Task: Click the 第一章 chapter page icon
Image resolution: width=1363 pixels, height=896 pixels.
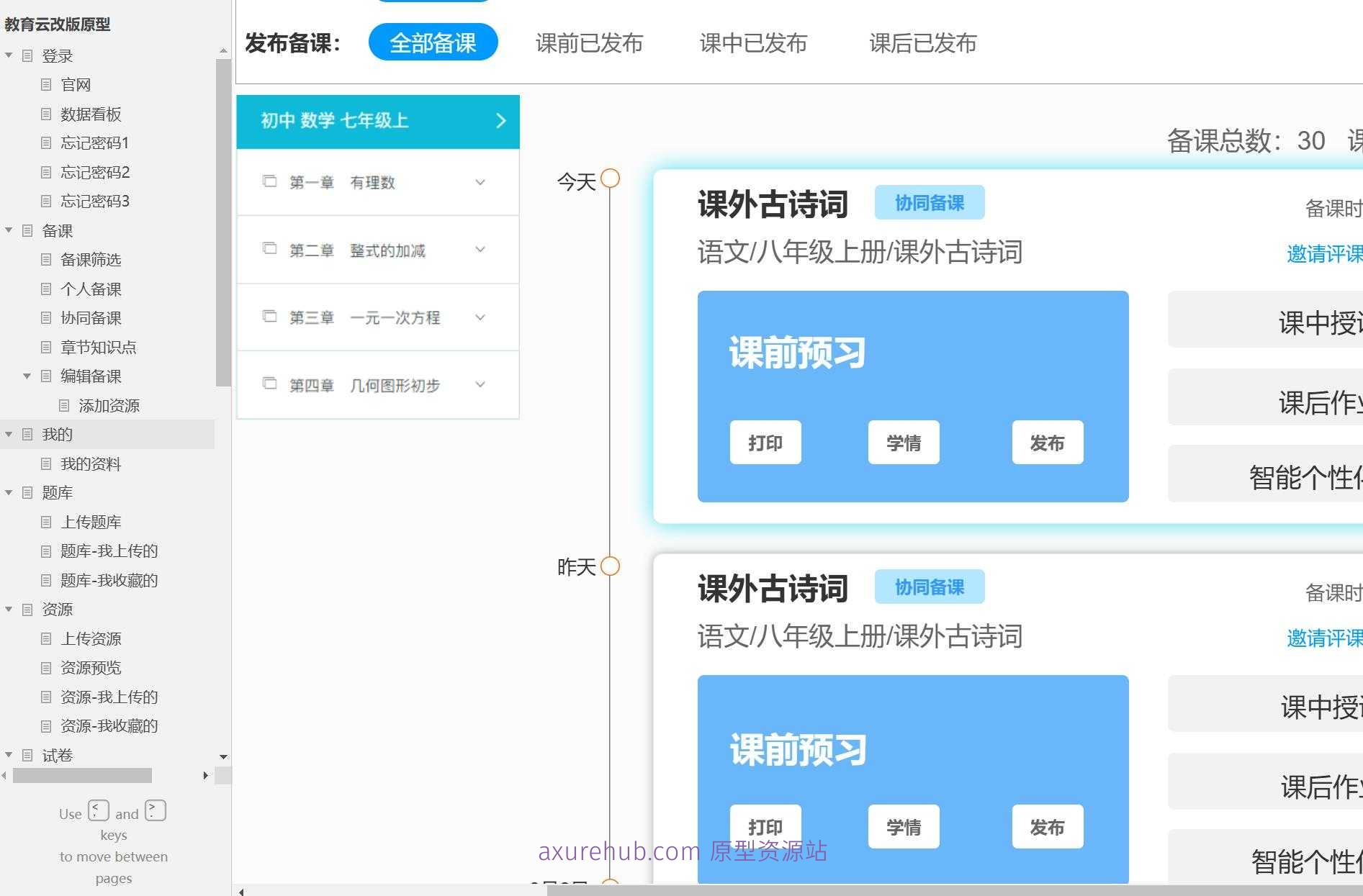Action: coord(269,181)
